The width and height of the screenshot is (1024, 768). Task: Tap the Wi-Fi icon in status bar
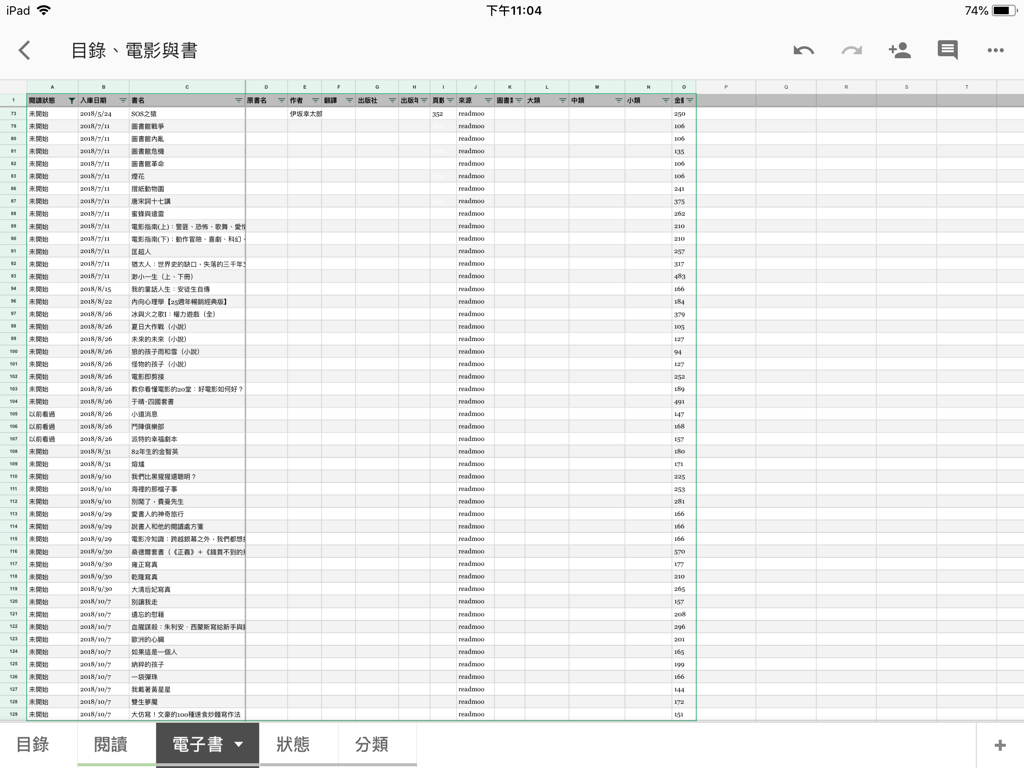(44, 10)
